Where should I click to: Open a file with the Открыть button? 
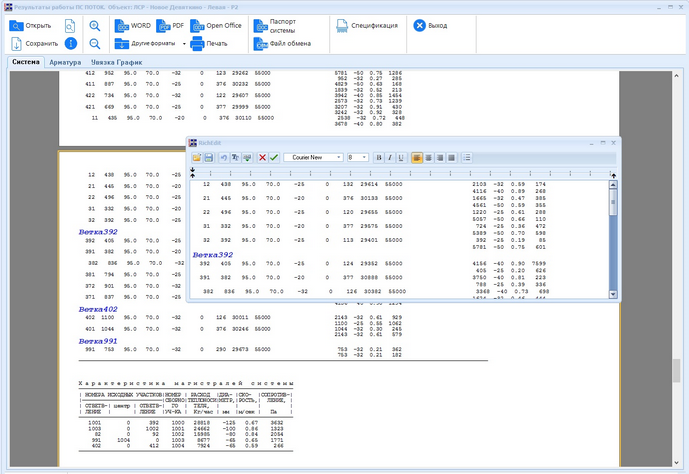pyautogui.click(x=30, y=26)
